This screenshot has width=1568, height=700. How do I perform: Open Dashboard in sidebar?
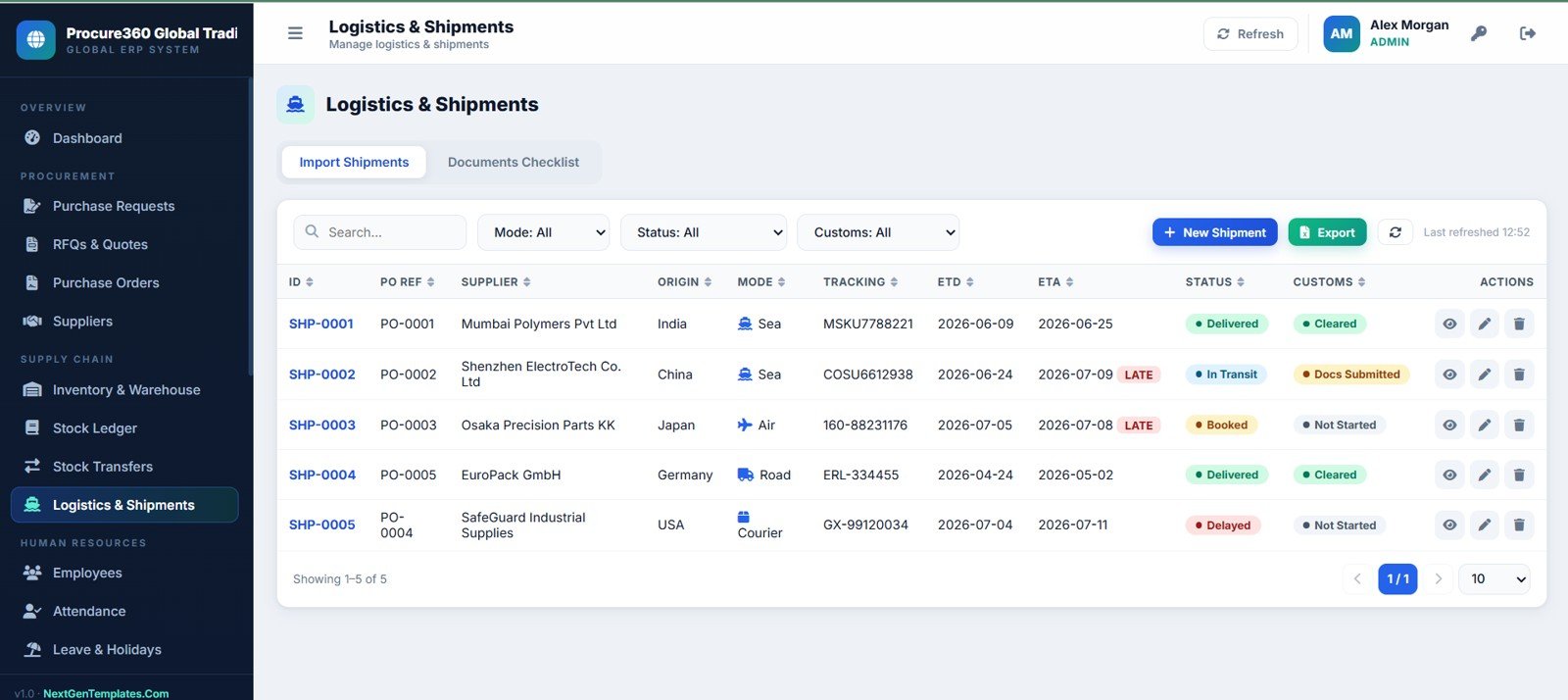(125, 138)
